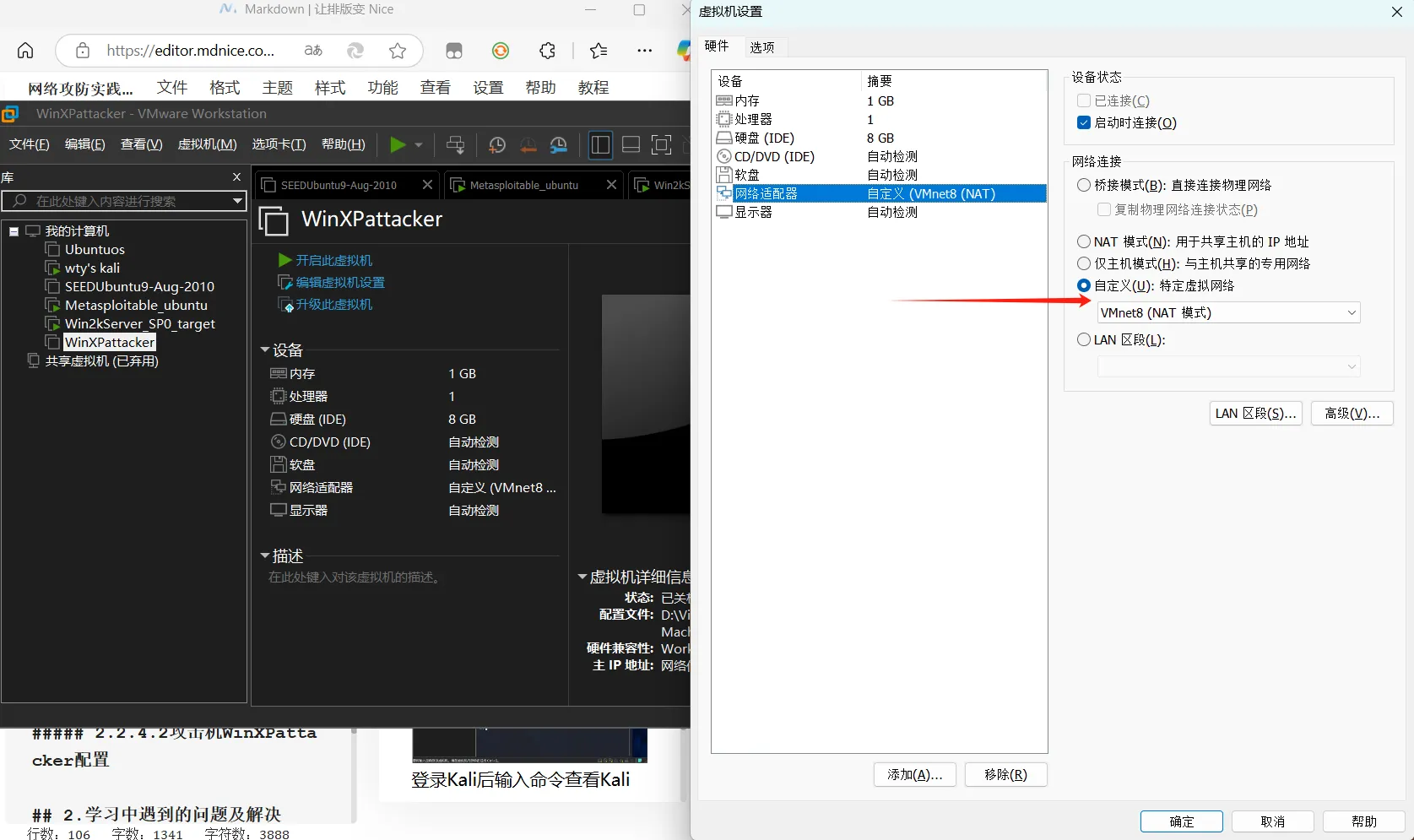The width and height of the screenshot is (1414, 840).
Task: Select wty's kali in the library tree
Action: 92,268
